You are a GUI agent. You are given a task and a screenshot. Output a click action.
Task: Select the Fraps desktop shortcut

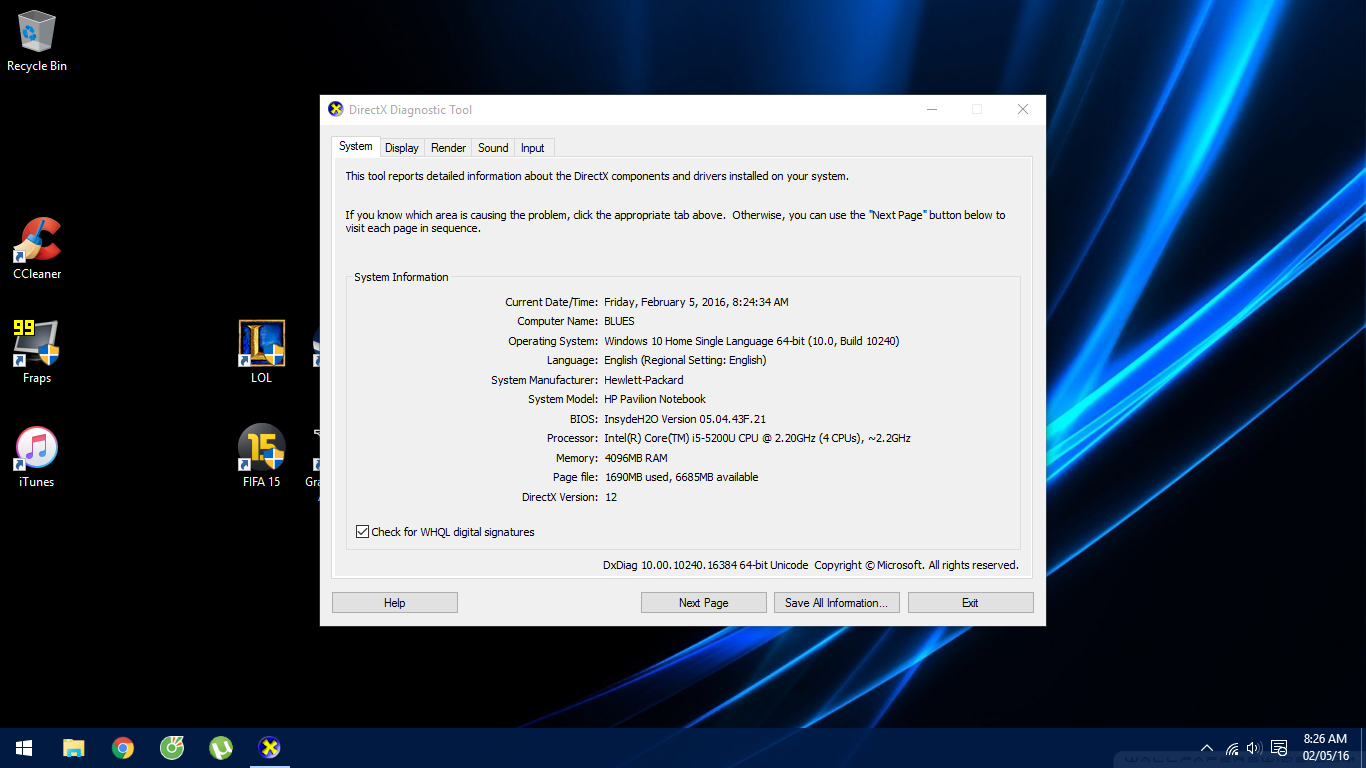37,352
